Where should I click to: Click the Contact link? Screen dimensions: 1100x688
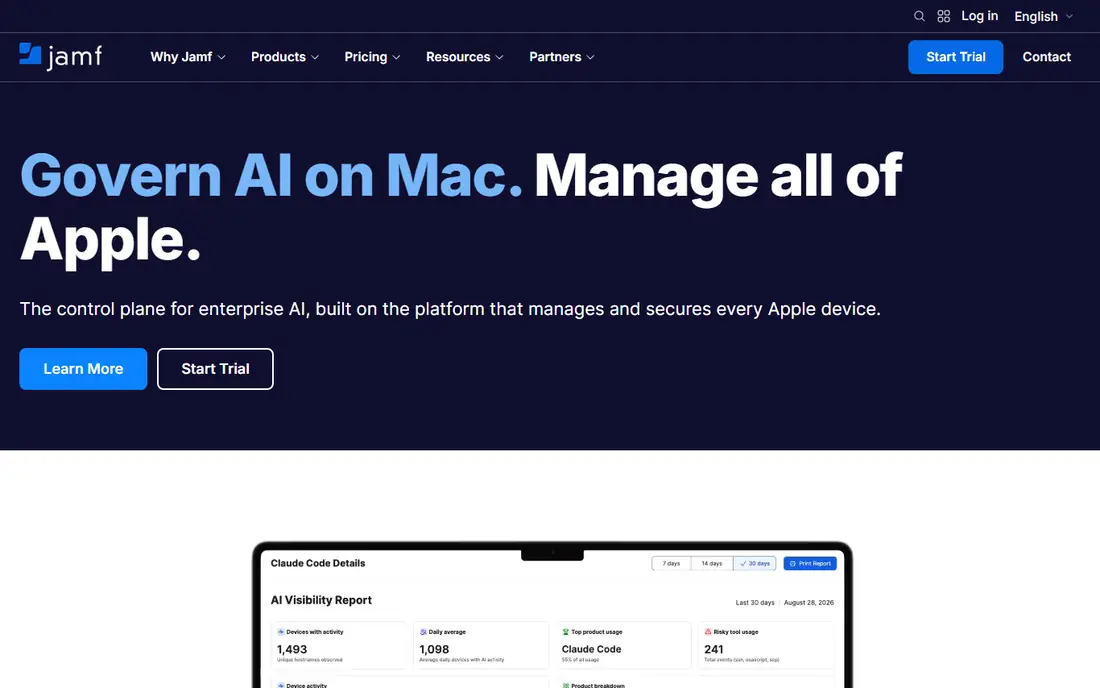[1046, 57]
